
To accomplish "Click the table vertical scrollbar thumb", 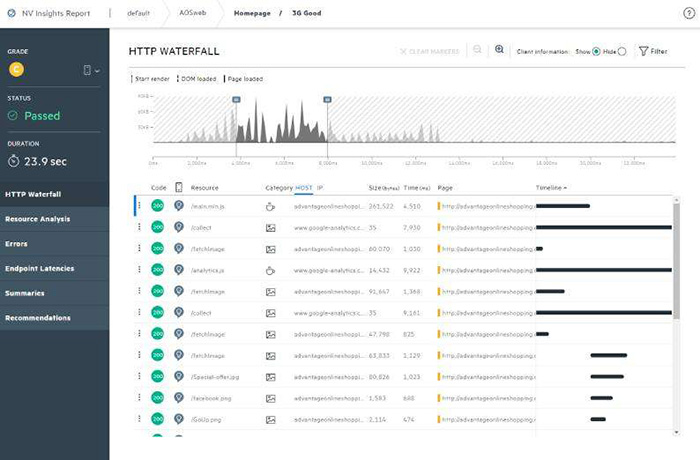I will [676, 261].
